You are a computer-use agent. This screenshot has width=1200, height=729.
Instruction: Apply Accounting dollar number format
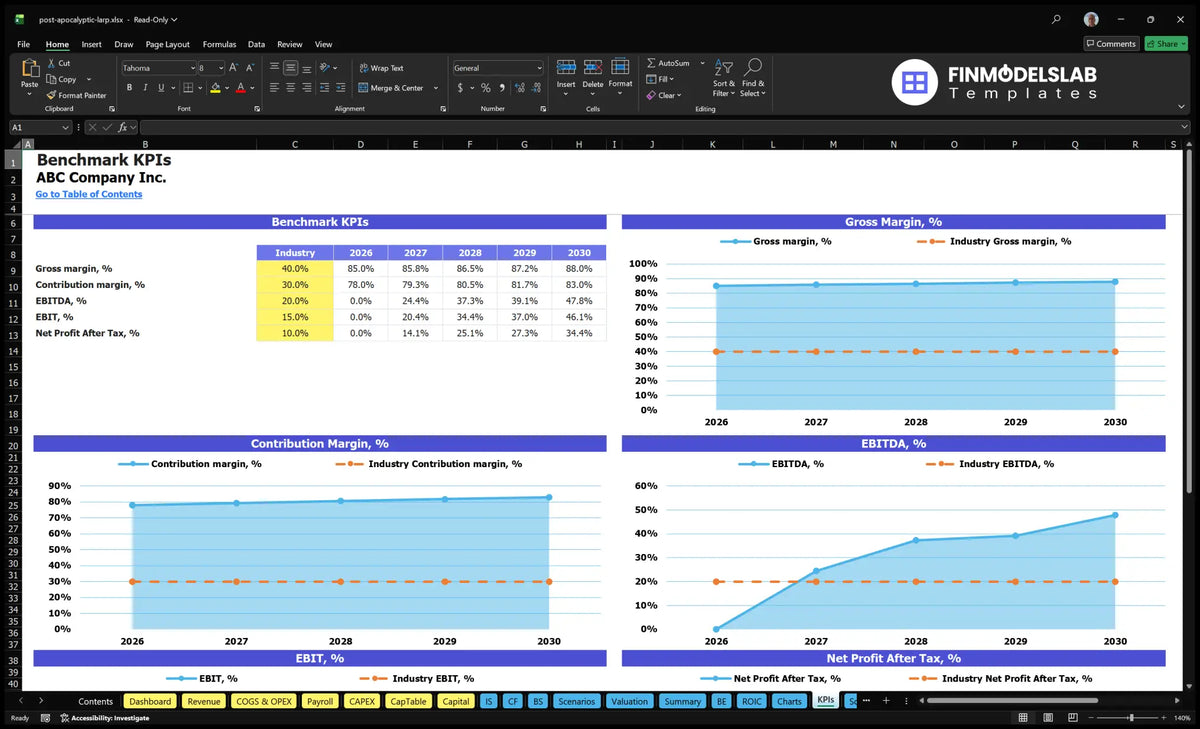click(460, 88)
